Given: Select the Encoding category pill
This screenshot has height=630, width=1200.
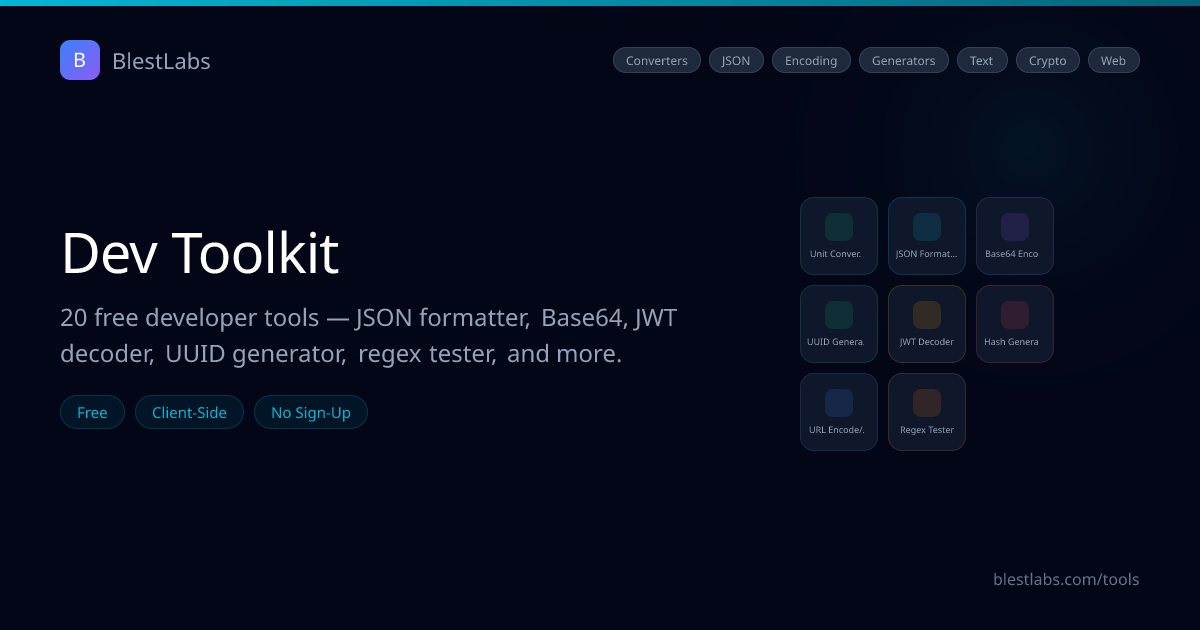Looking at the screenshot, I should point(811,60).
